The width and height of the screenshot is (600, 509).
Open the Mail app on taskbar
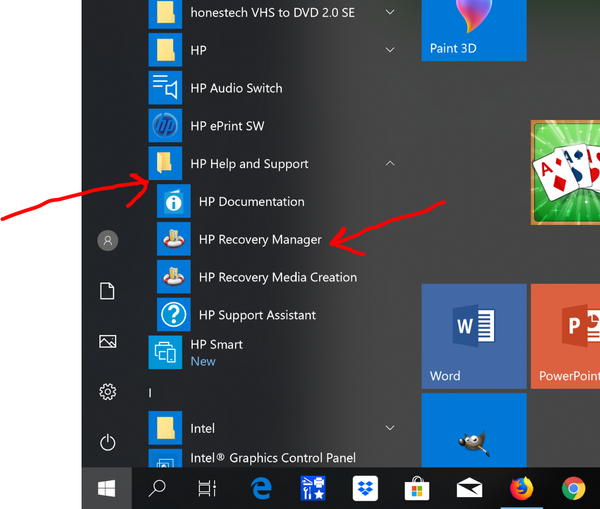pyautogui.click(x=470, y=488)
